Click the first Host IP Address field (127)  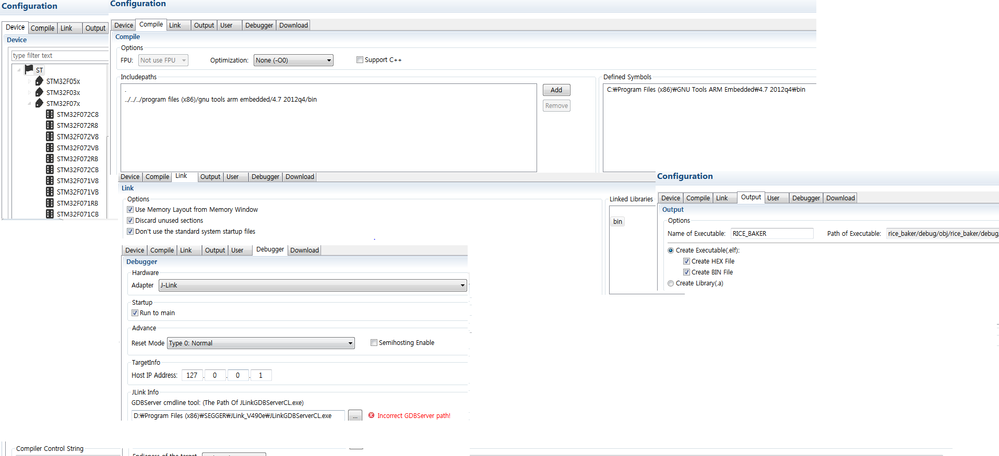point(191,375)
